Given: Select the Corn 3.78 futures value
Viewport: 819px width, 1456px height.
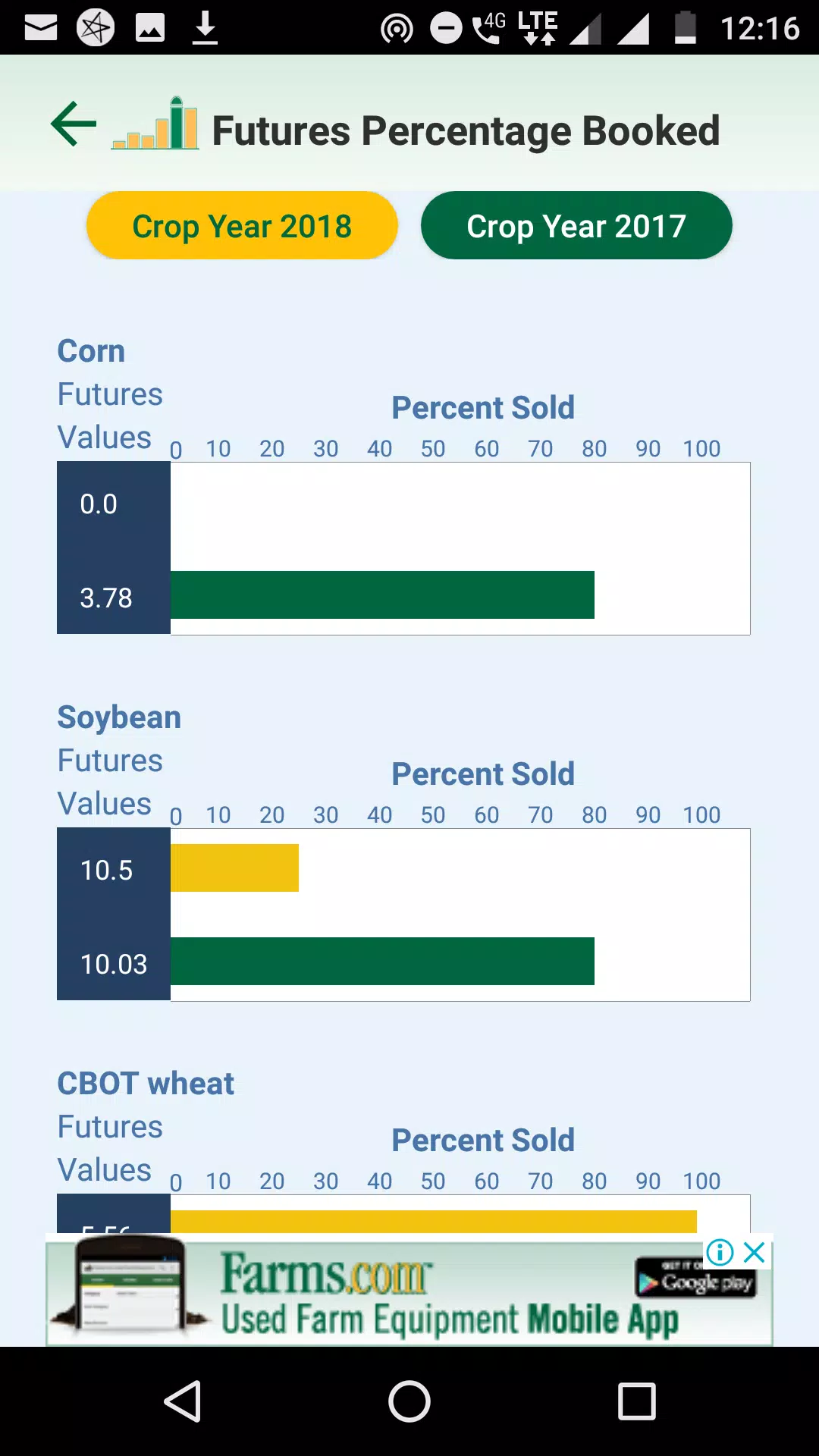Looking at the screenshot, I should [106, 598].
